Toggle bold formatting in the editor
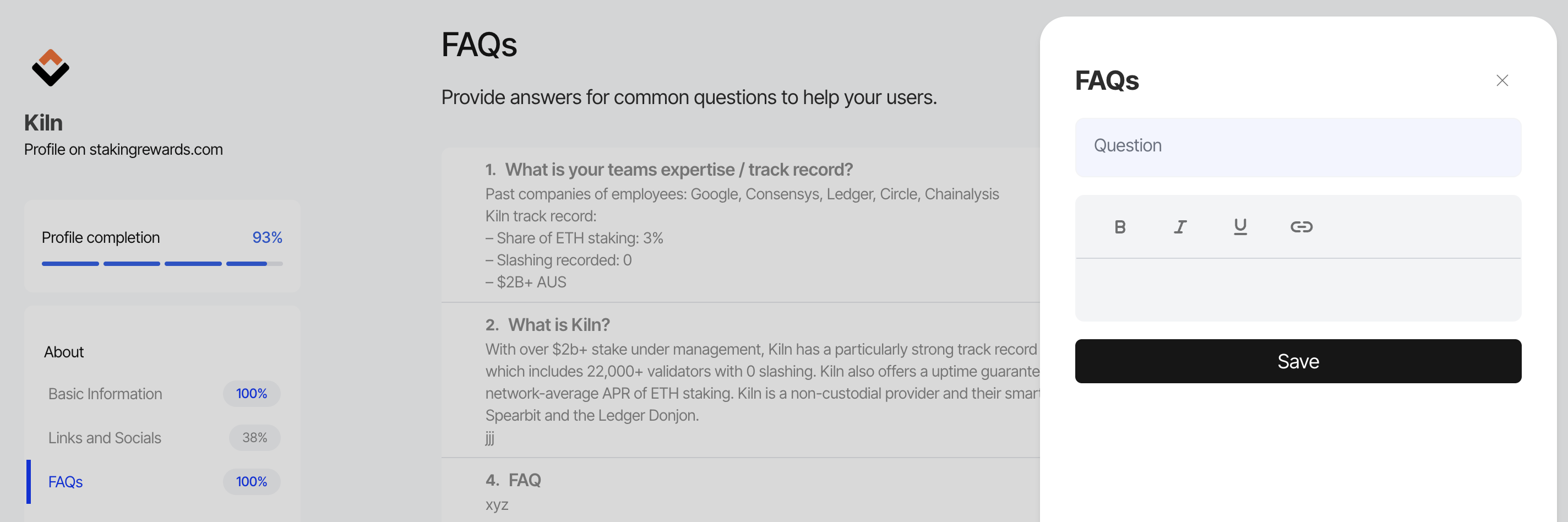The width and height of the screenshot is (1568, 522). [1119, 227]
